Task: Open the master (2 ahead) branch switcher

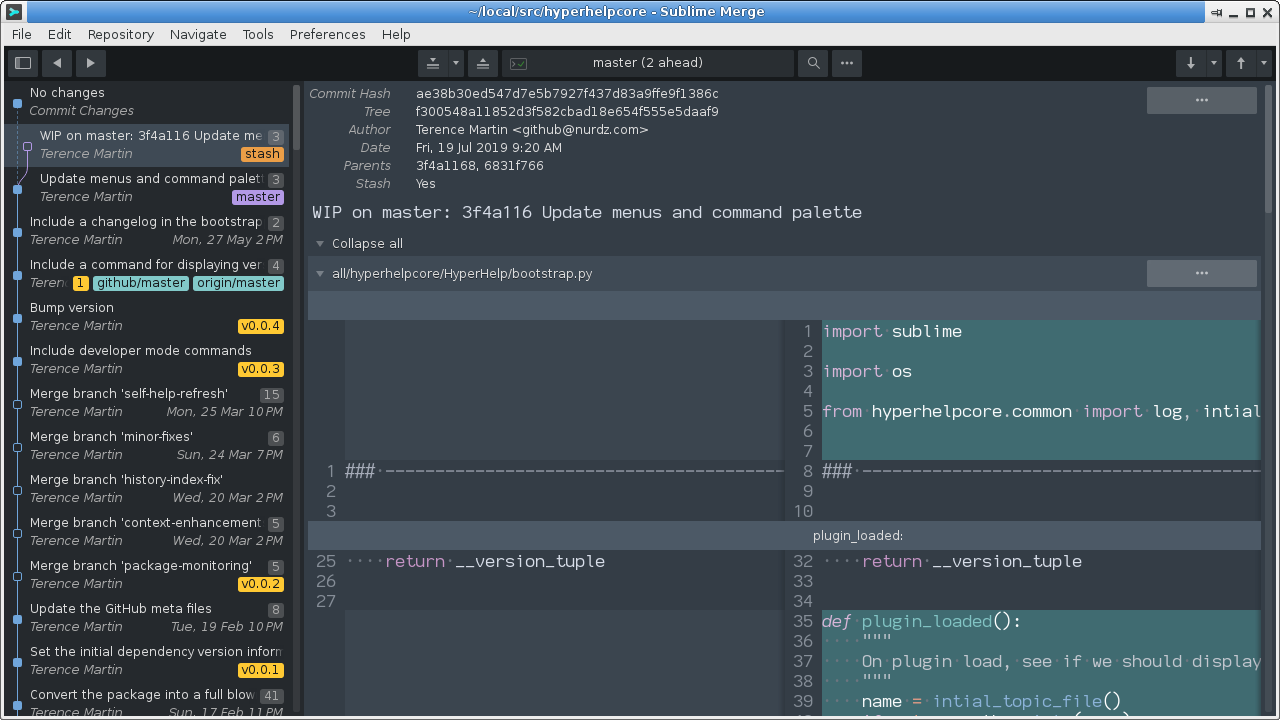Action: [x=648, y=63]
